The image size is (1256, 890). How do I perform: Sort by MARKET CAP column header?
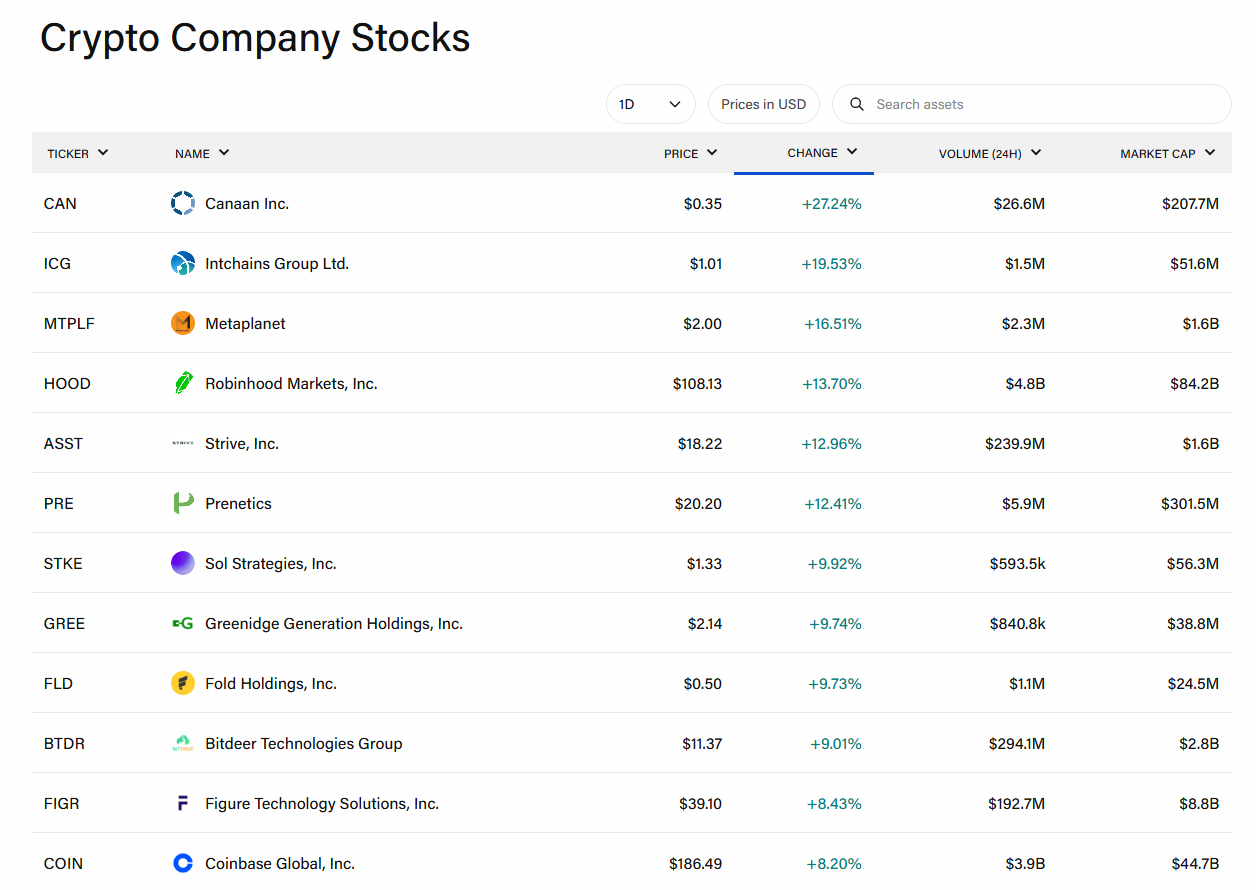coord(1168,153)
